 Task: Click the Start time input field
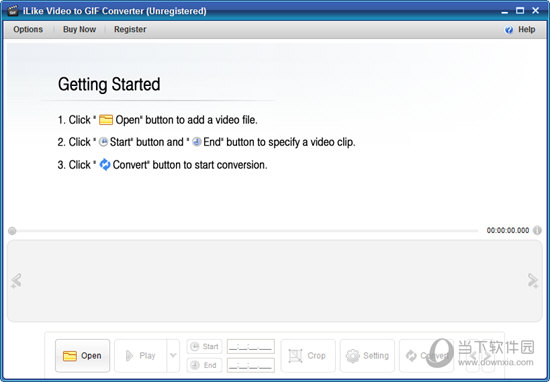[251, 347]
